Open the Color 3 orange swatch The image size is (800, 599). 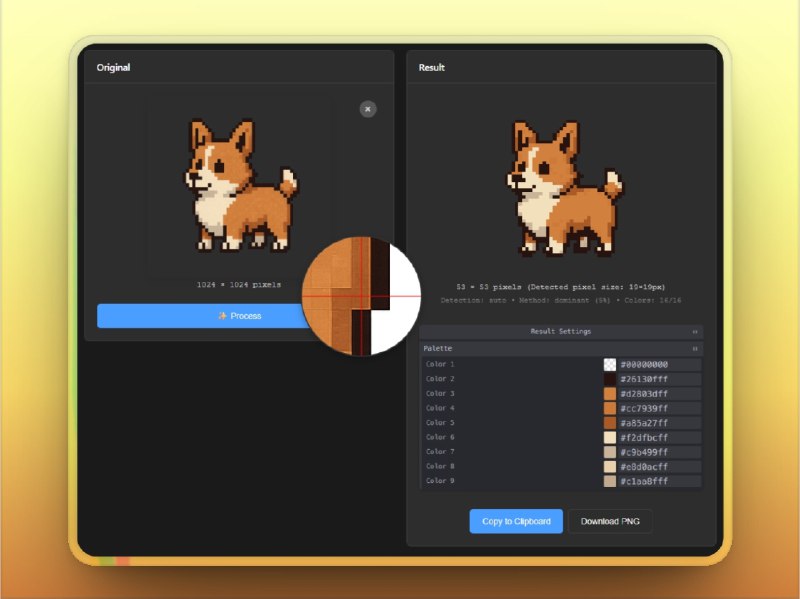[610, 394]
